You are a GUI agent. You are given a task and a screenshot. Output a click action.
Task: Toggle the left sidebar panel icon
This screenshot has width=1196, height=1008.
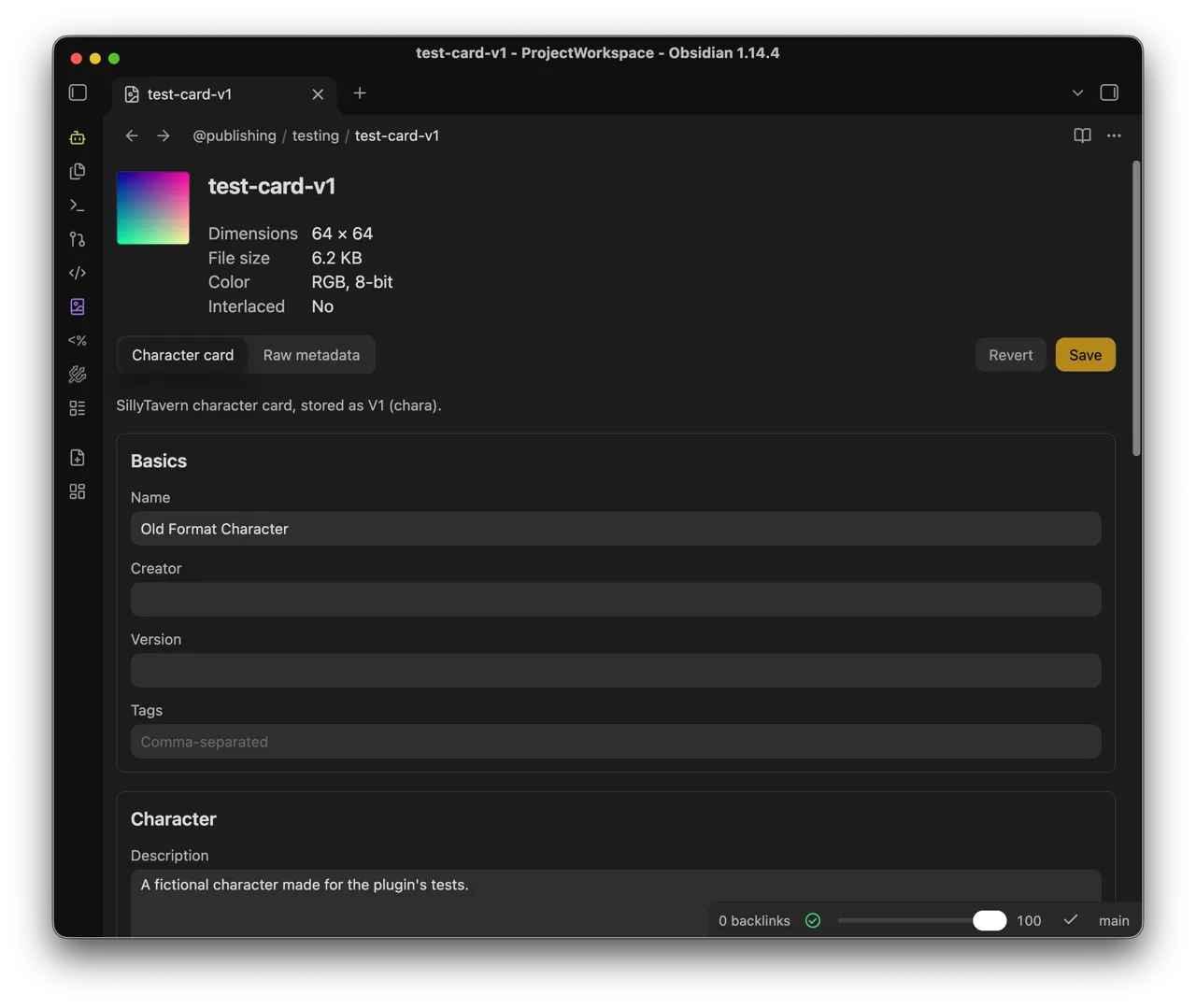pos(78,92)
